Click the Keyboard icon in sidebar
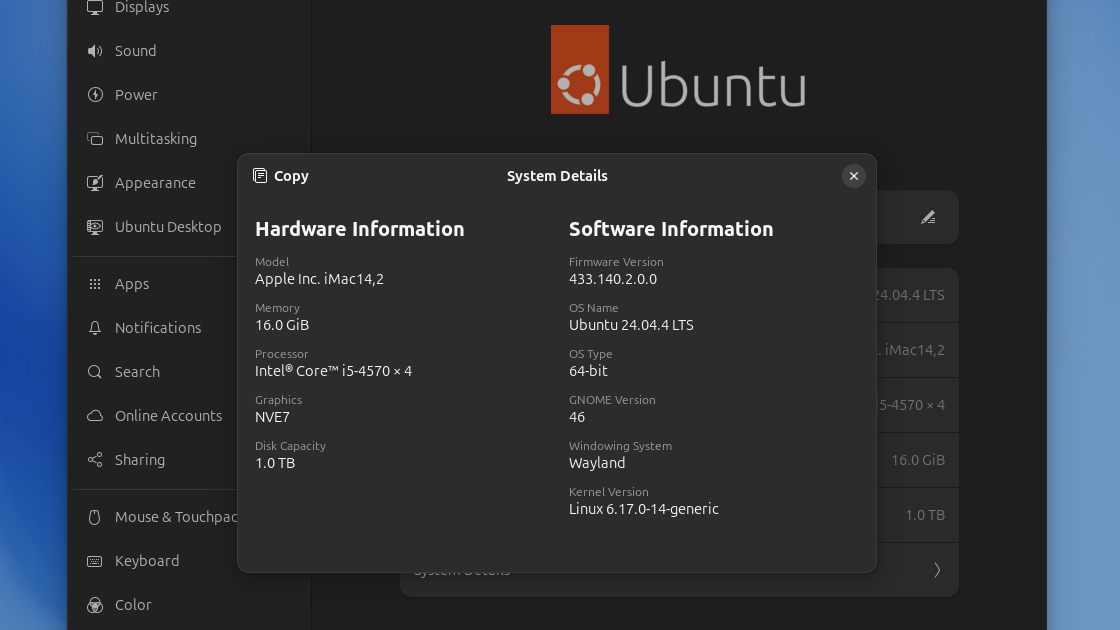 pyautogui.click(x=95, y=561)
